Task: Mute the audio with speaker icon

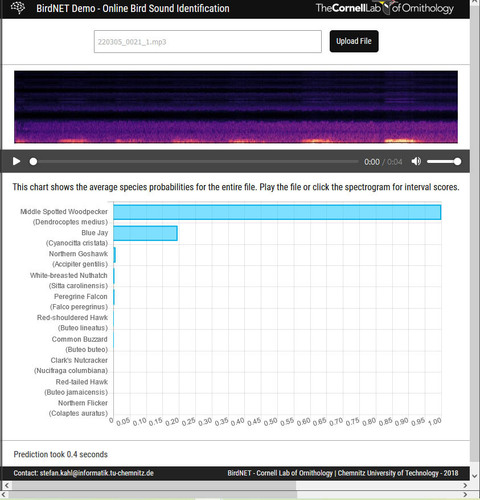Action: point(416,162)
